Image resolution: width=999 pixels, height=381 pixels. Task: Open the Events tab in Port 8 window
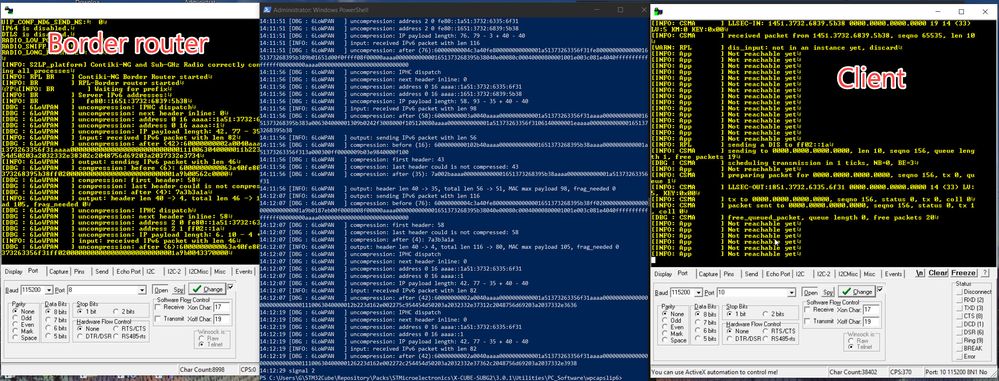243,271
